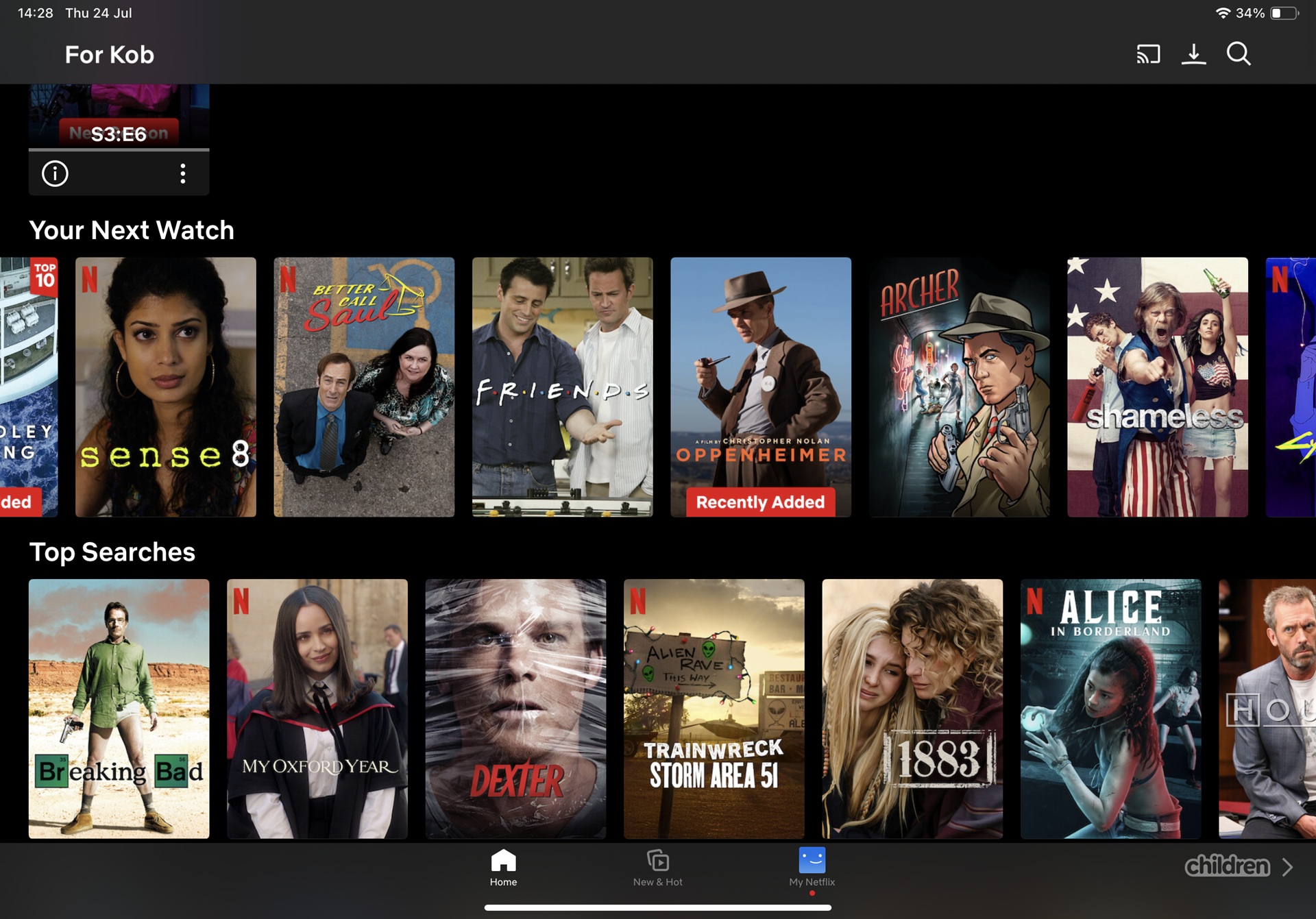Show info for the S3:E6 title

point(55,173)
